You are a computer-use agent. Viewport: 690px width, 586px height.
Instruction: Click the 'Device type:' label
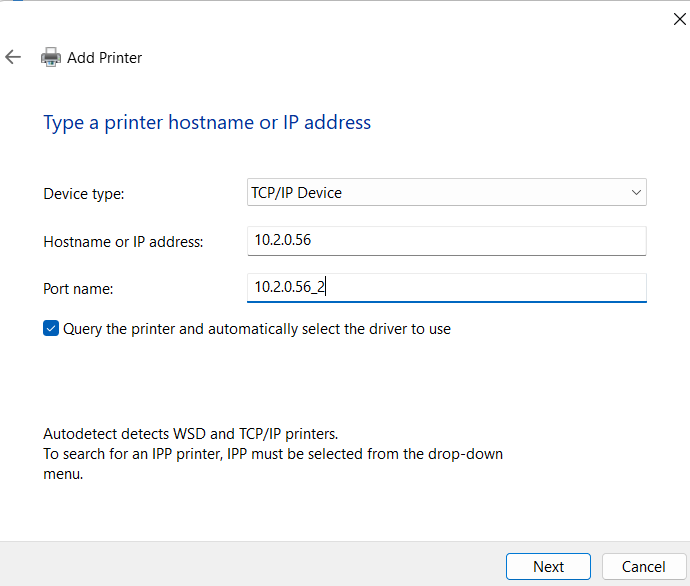tap(84, 194)
